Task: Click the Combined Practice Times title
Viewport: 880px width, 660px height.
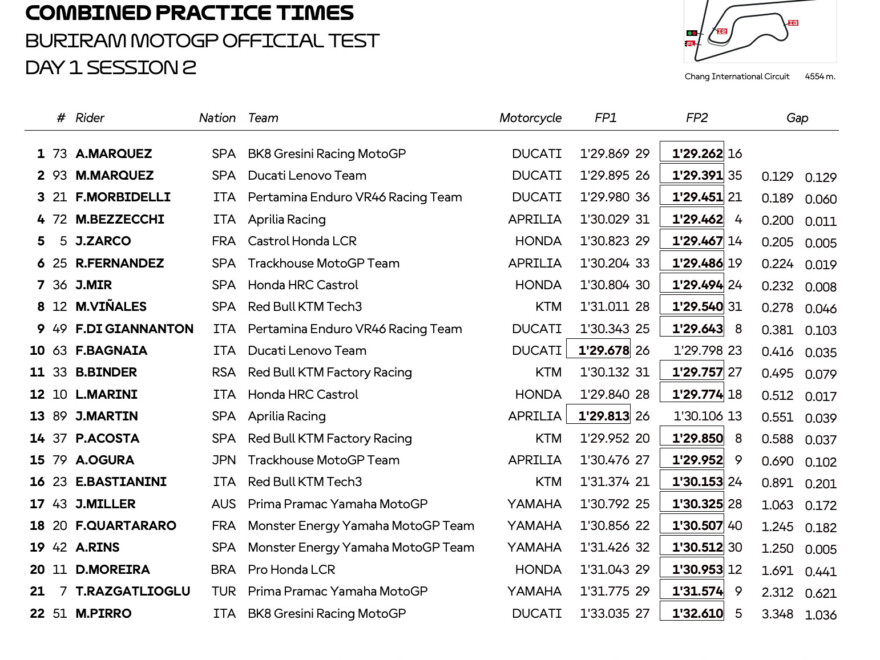Action: tap(189, 13)
